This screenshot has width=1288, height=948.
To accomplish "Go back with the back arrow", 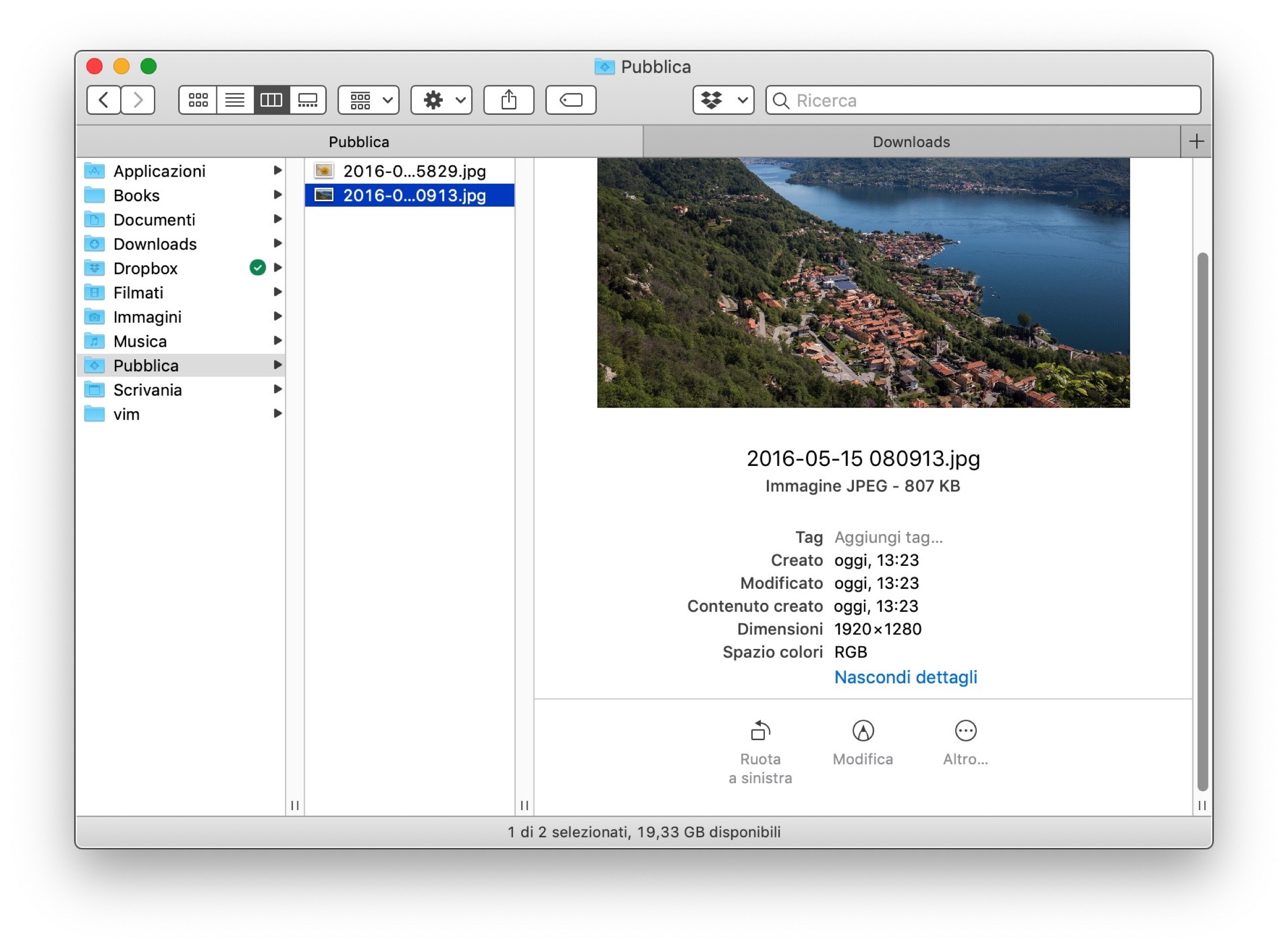I will pyautogui.click(x=104, y=100).
